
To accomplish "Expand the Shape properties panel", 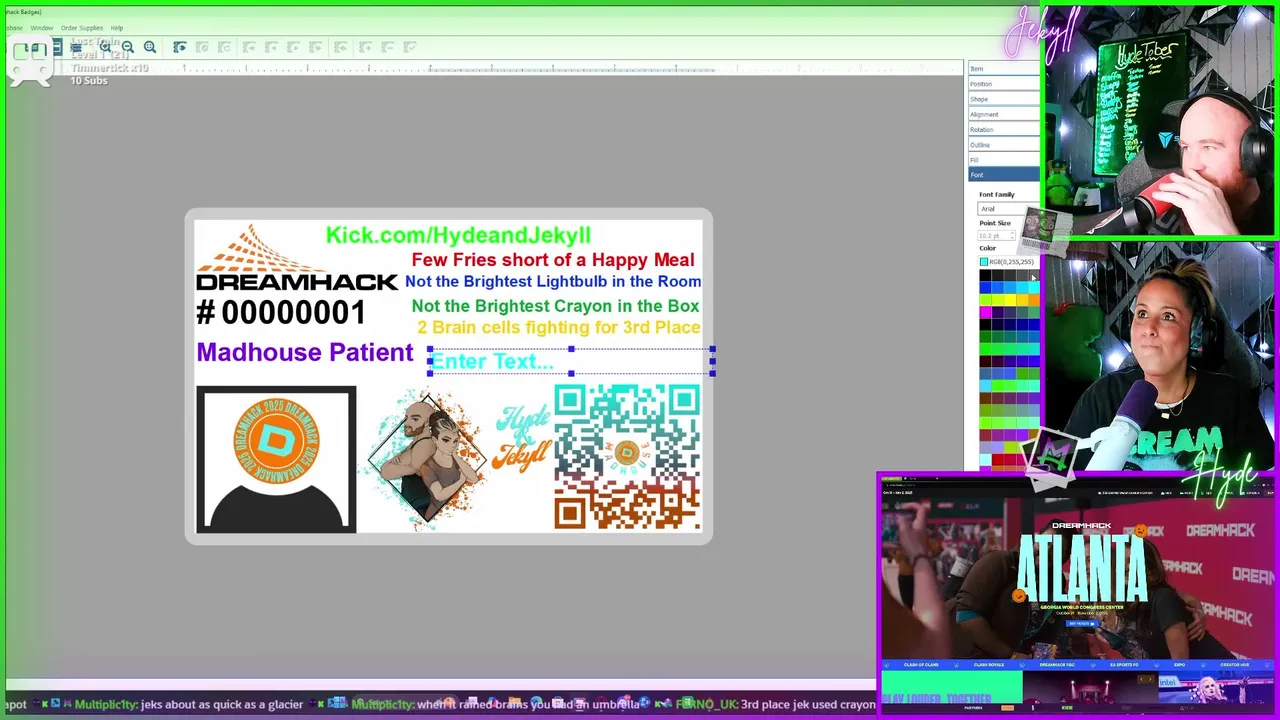I will tap(1004, 99).
